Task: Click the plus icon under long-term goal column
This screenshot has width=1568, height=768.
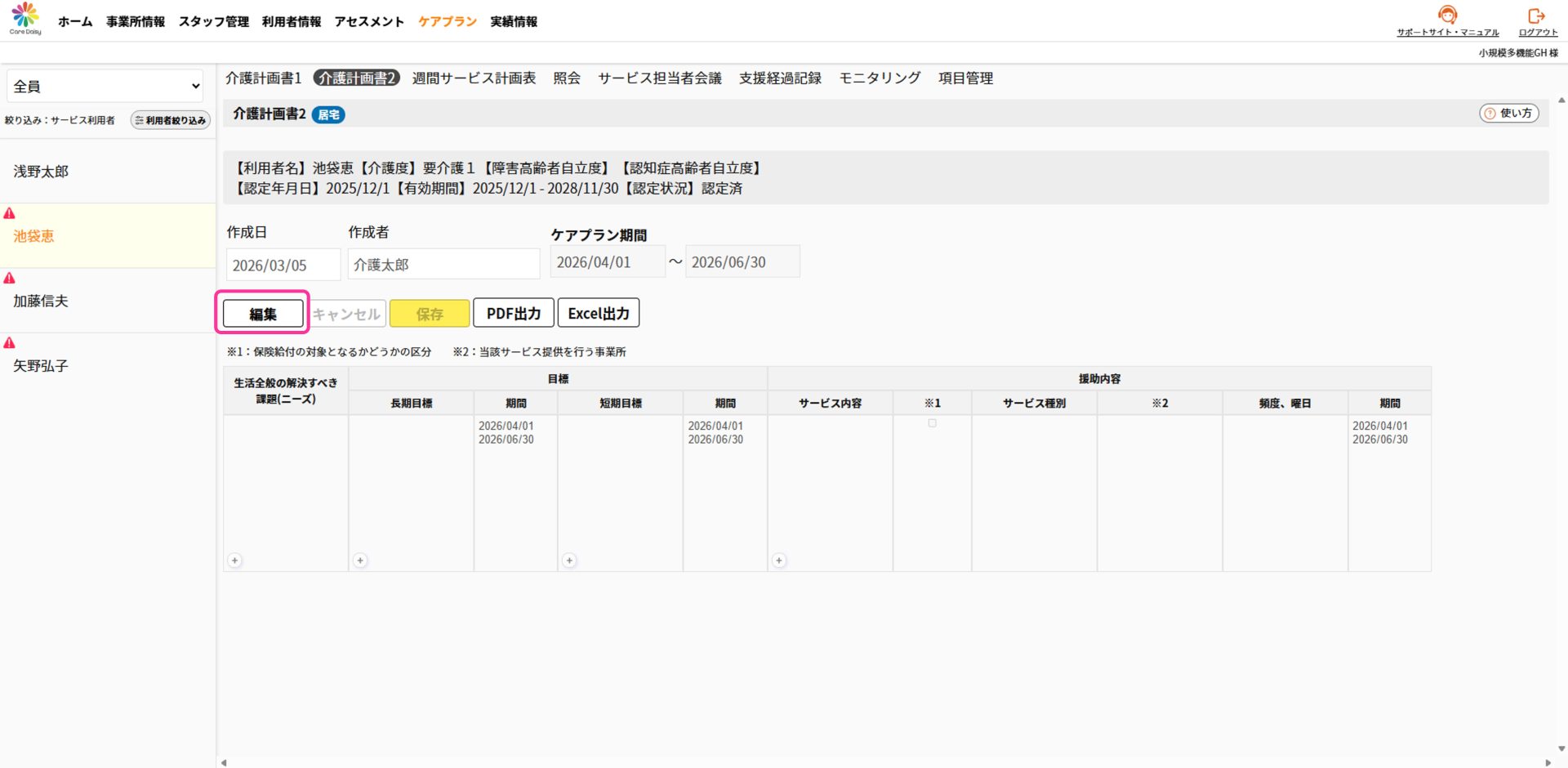Action: pos(360,560)
